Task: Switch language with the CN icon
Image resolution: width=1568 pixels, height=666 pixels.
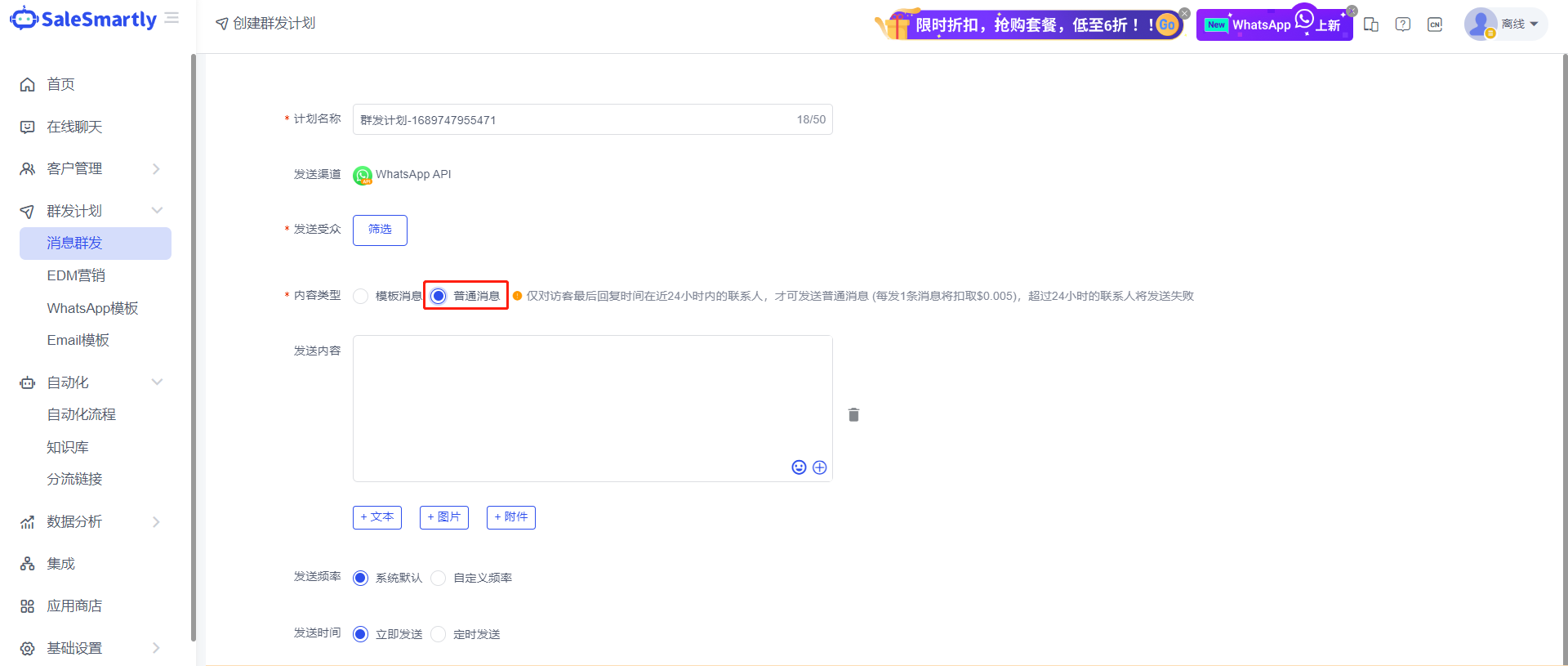Action: click(1435, 25)
